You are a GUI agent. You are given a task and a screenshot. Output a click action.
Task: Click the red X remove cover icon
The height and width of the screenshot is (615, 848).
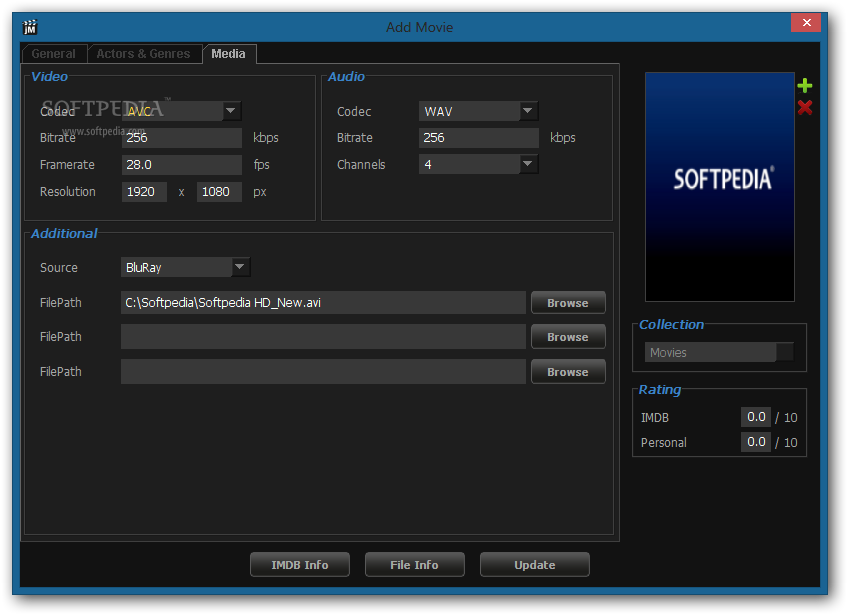click(x=804, y=108)
